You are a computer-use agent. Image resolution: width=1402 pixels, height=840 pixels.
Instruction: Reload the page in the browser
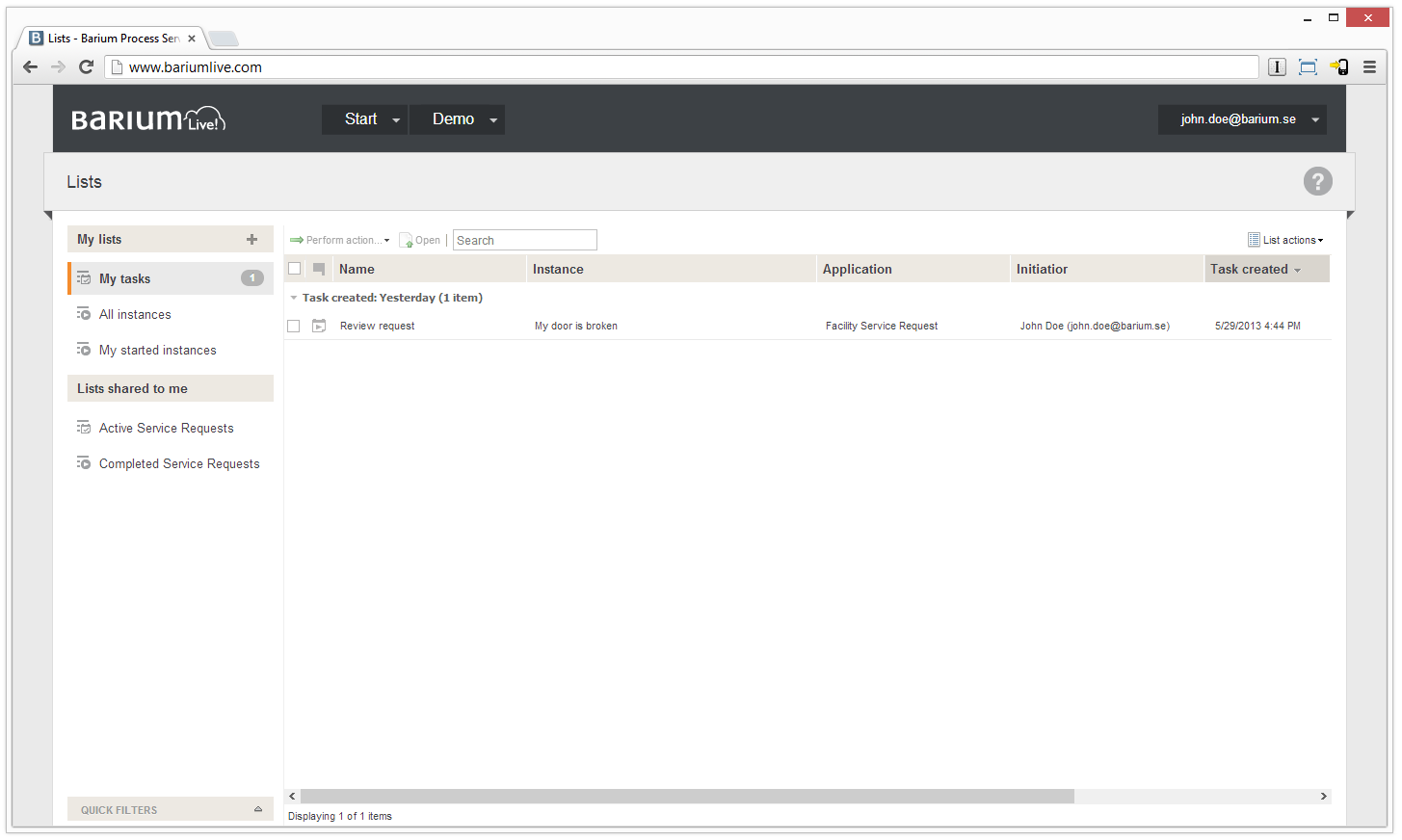coord(86,67)
